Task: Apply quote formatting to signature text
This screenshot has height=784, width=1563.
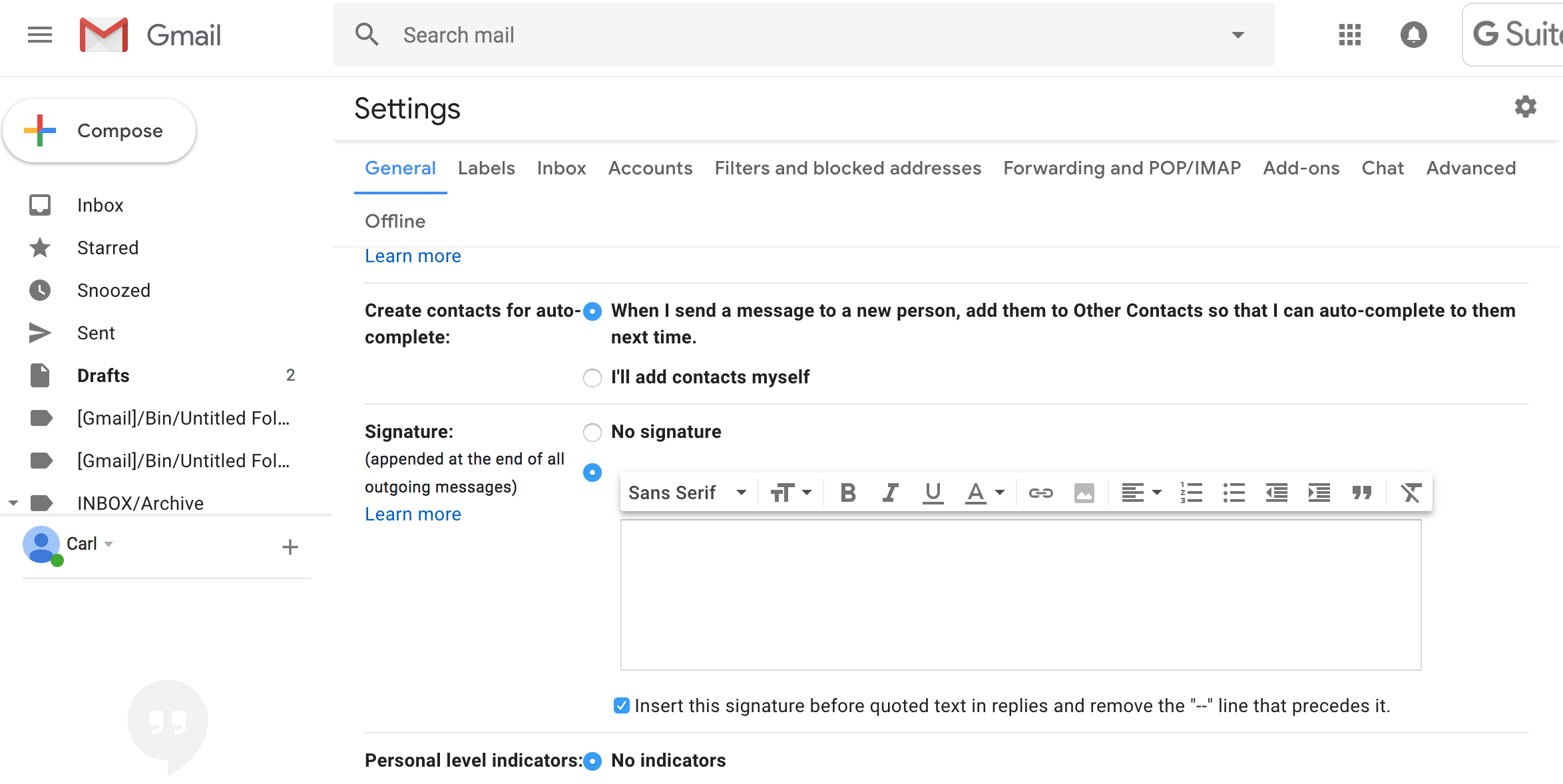Action: (x=1362, y=492)
